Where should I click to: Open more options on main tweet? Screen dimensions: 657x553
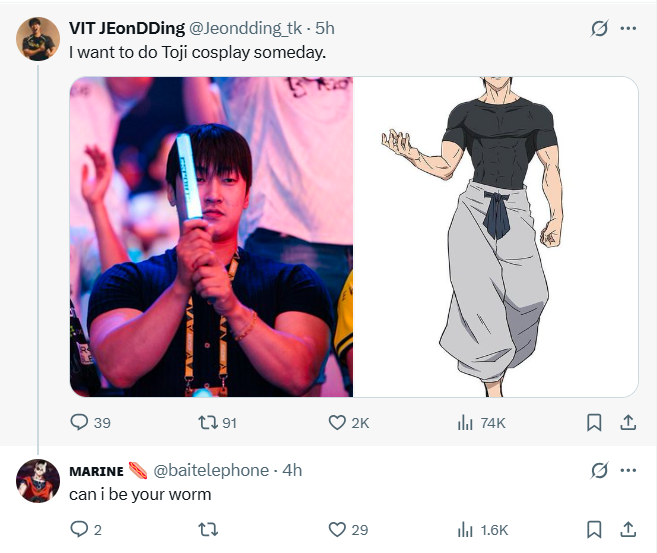pos(628,28)
